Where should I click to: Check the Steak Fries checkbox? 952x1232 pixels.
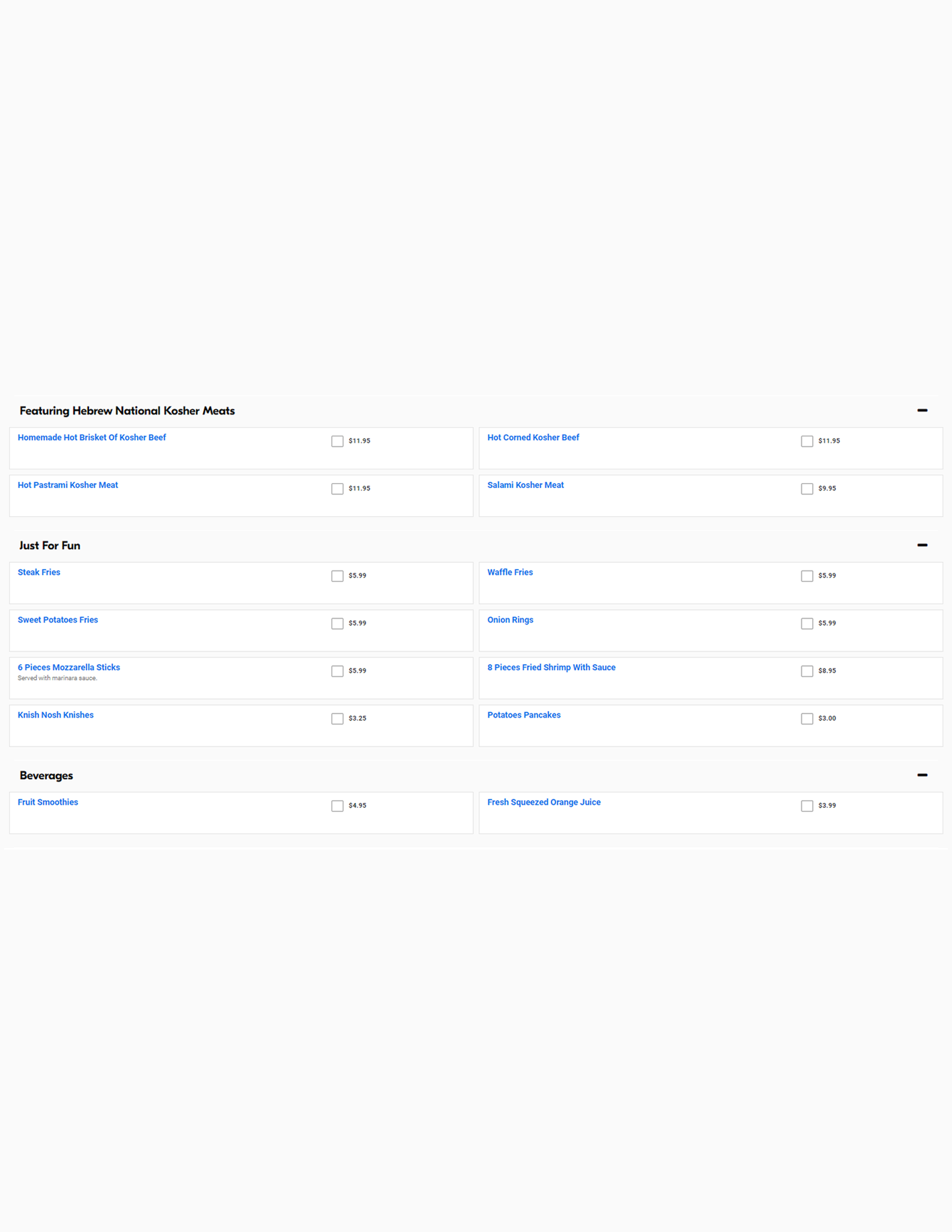click(337, 576)
